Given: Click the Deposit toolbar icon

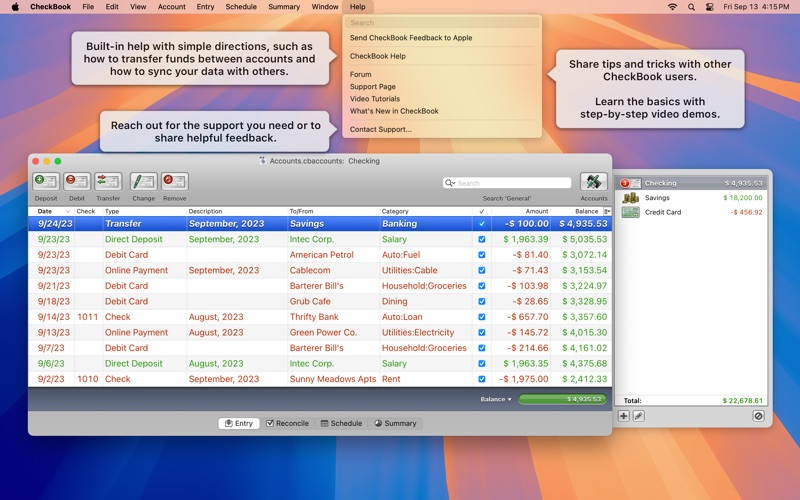Looking at the screenshot, I should pos(46,182).
